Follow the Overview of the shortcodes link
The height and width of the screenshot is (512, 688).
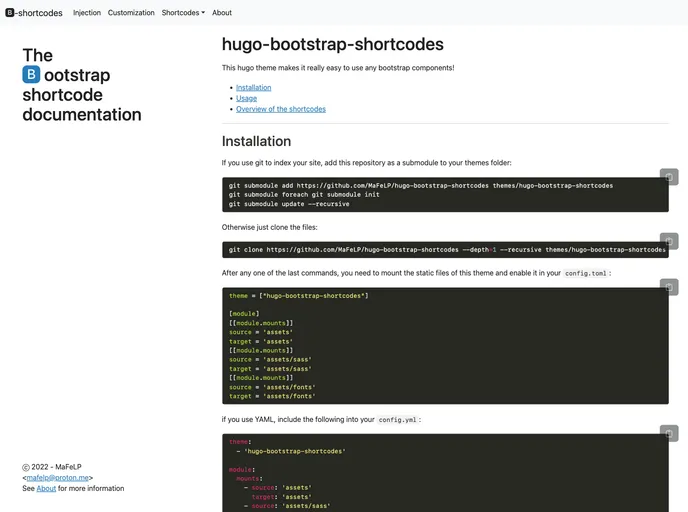(280, 109)
